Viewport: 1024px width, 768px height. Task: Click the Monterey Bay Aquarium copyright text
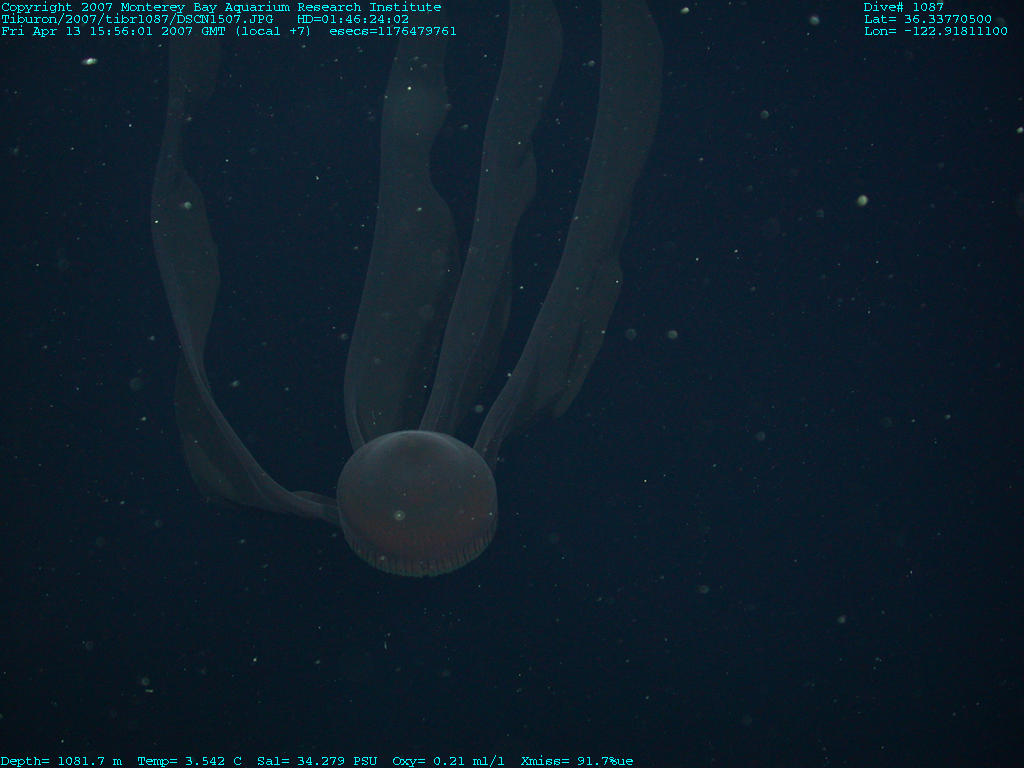click(220, 7)
